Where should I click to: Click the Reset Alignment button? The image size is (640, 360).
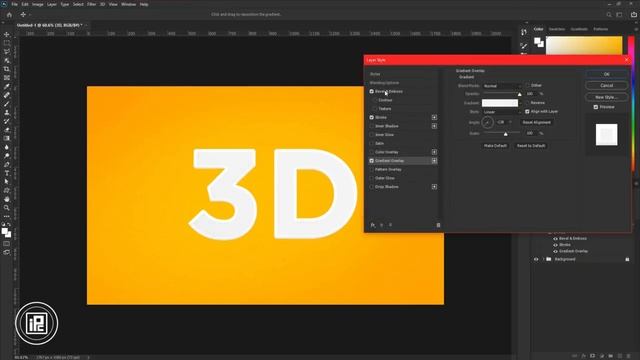(537, 122)
